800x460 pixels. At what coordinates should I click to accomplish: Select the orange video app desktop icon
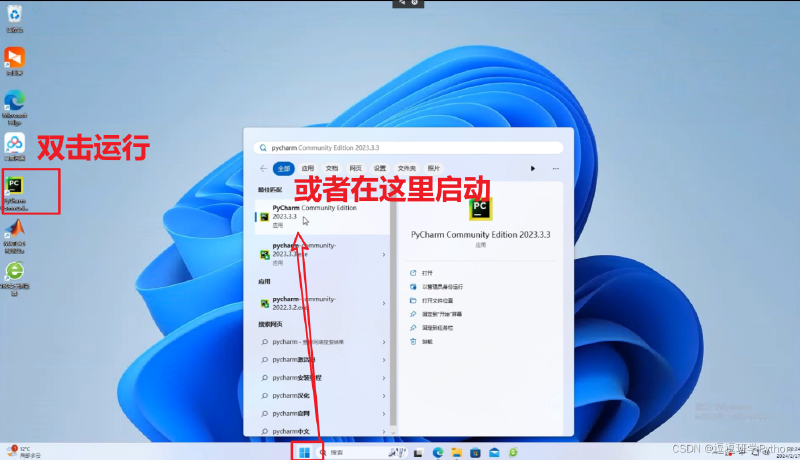14,61
